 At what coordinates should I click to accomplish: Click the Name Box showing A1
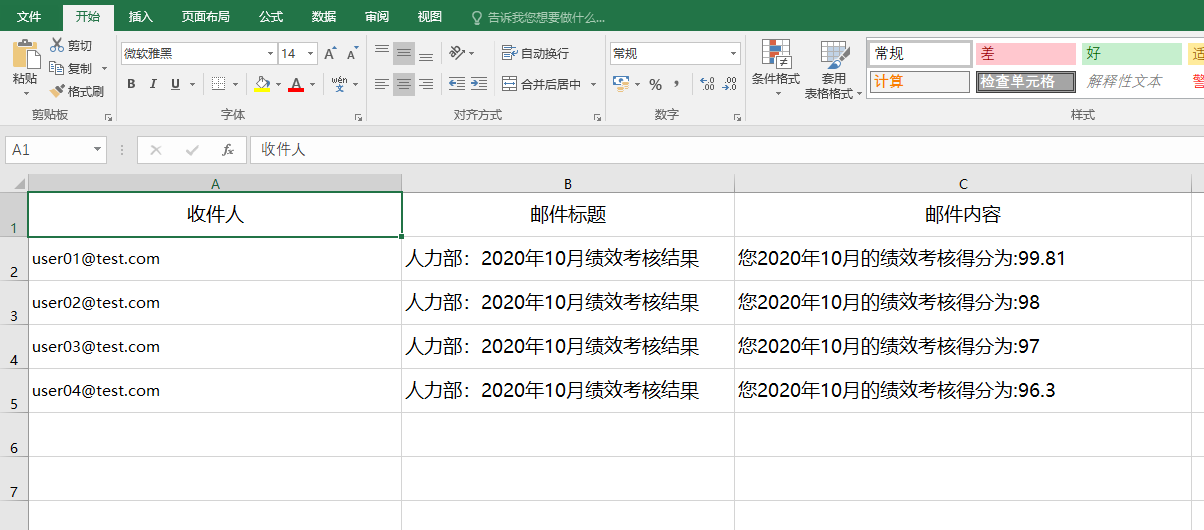click(56, 150)
